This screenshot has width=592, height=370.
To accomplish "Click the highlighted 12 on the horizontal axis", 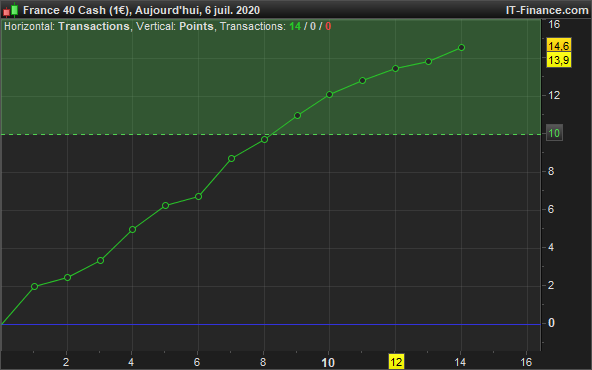I will (396, 362).
